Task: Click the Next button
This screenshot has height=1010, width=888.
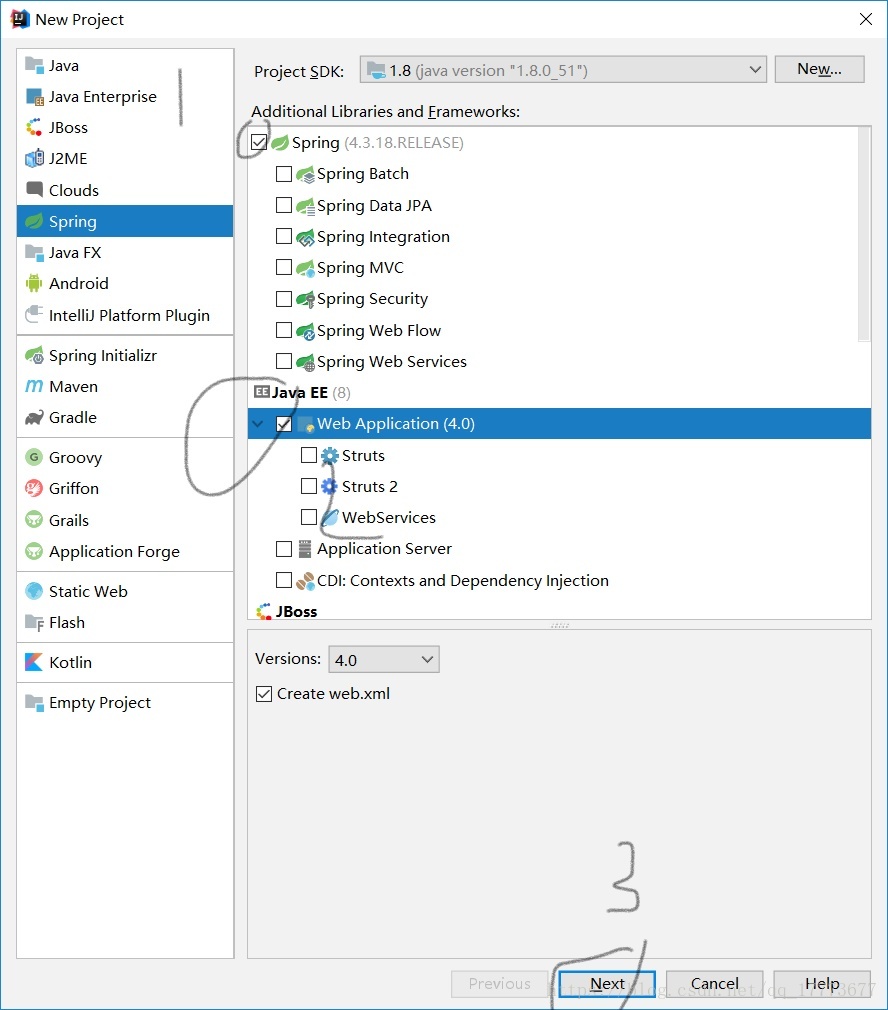Action: point(607,984)
